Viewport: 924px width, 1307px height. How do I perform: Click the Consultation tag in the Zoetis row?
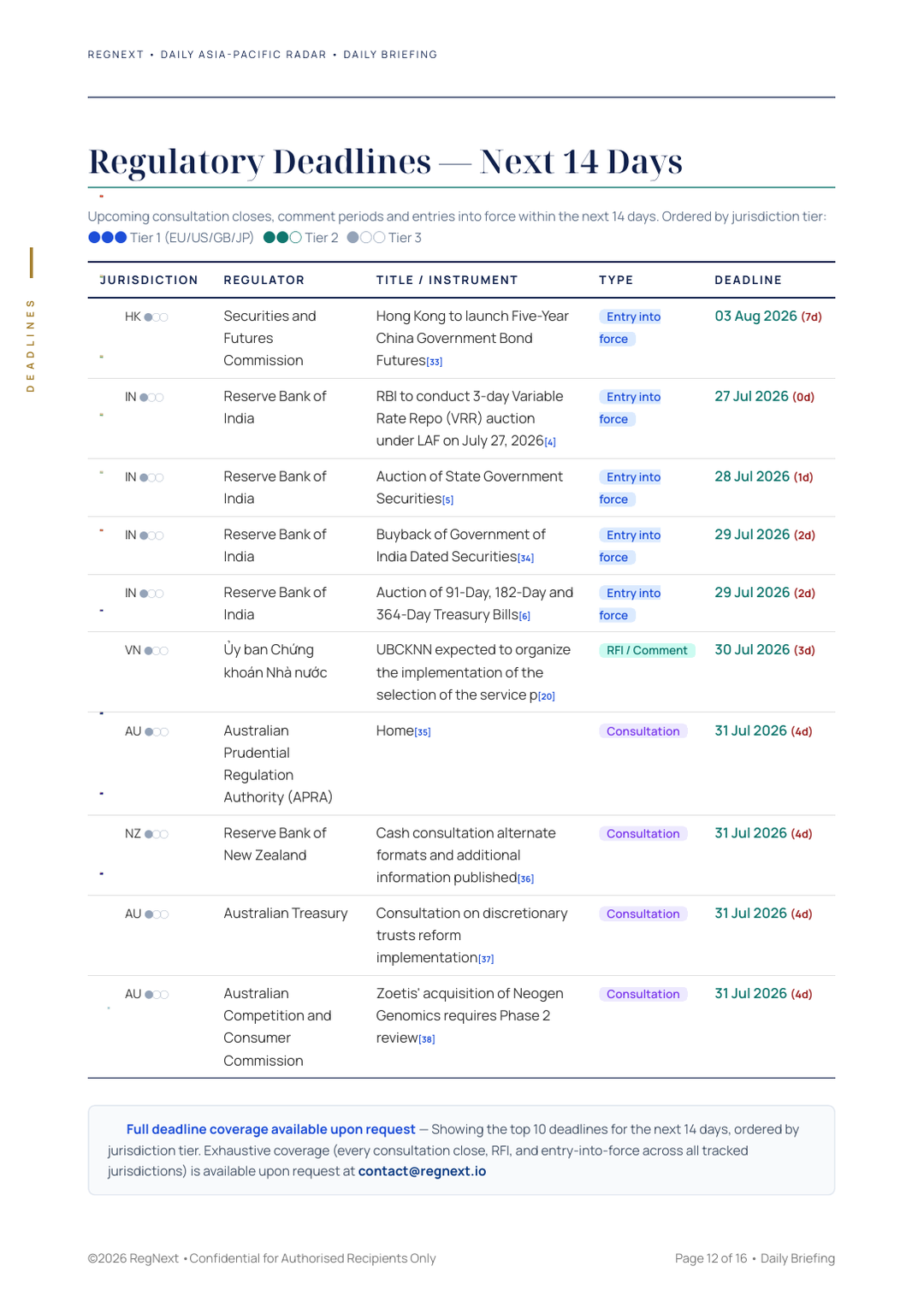coord(643,994)
